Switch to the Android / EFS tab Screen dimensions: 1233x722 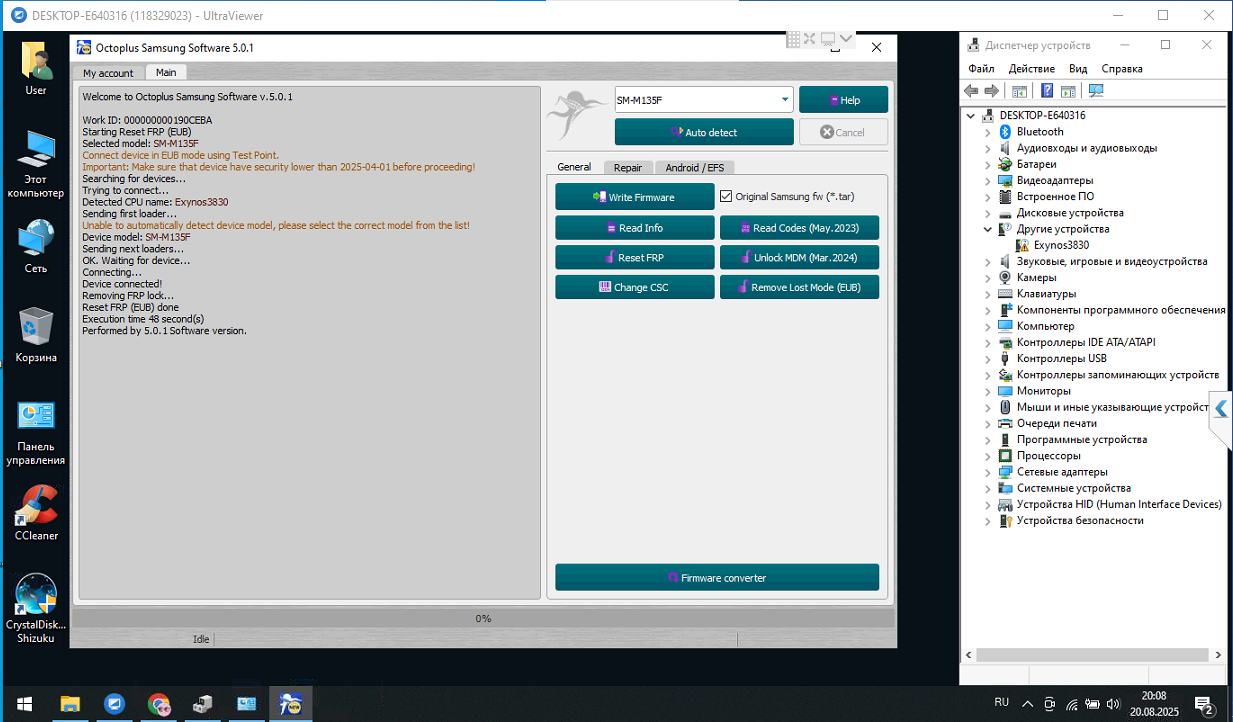tap(694, 167)
